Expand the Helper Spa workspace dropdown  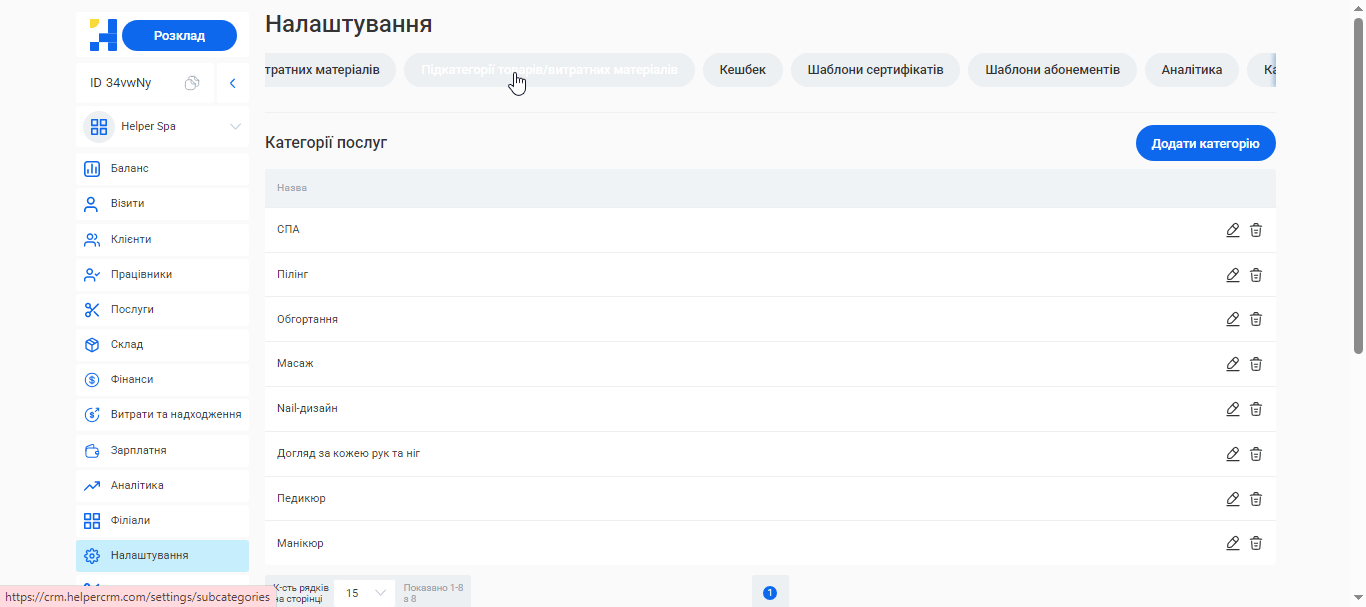pos(162,126)
